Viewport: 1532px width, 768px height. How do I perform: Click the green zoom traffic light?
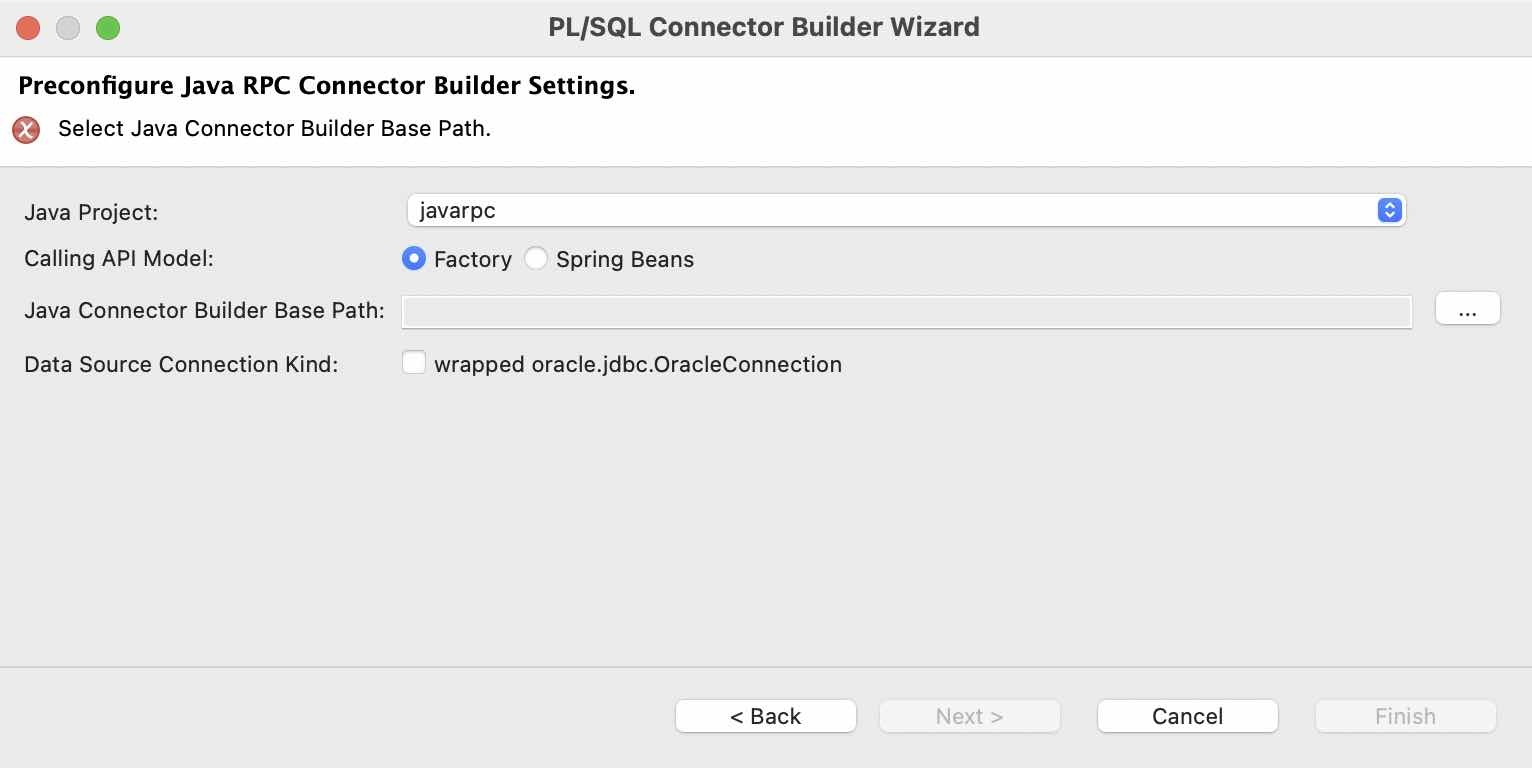(108, 28)
